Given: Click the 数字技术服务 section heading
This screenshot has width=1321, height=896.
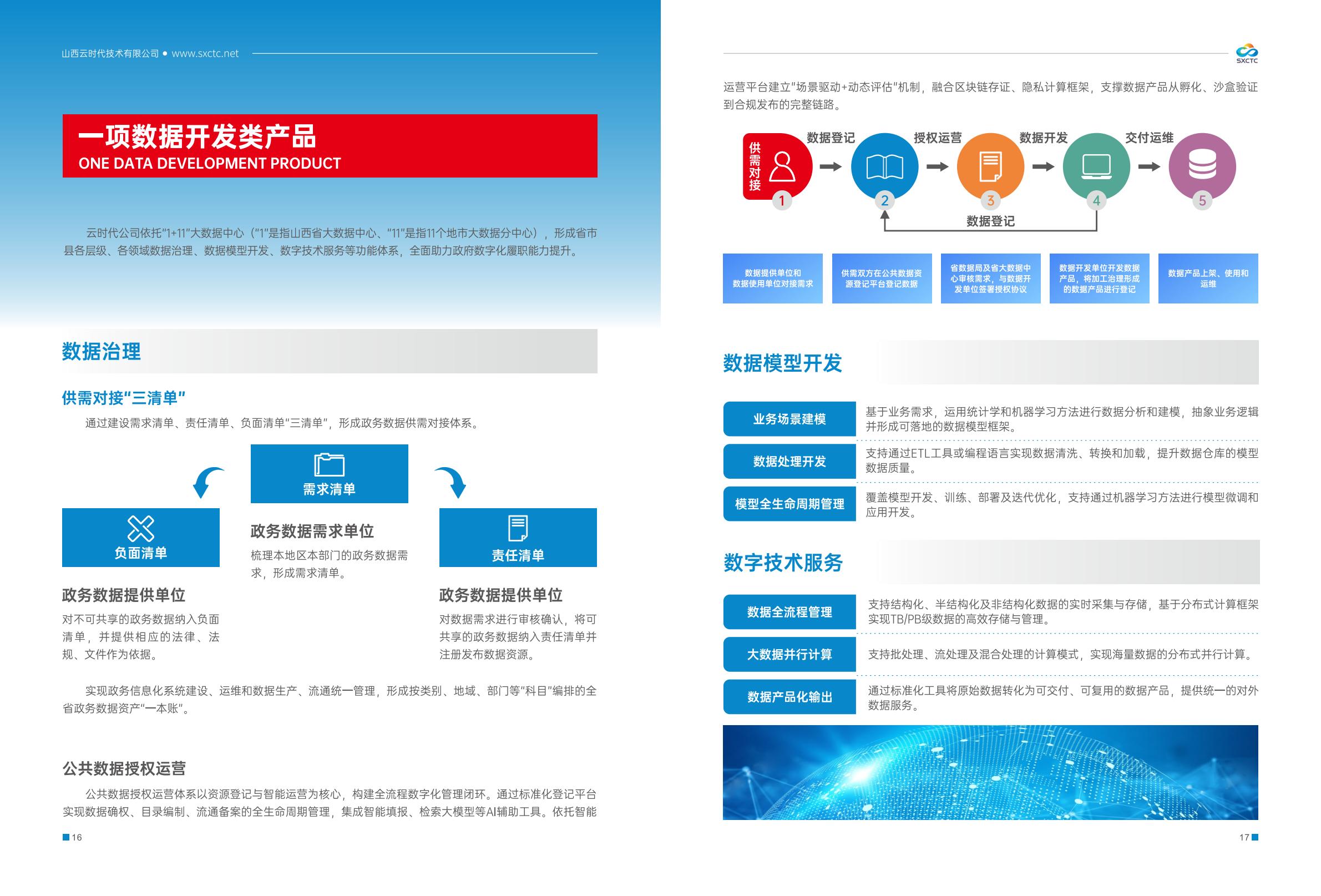Looking at the screenshot, I should pyautogui.click(x=783, y=562).
